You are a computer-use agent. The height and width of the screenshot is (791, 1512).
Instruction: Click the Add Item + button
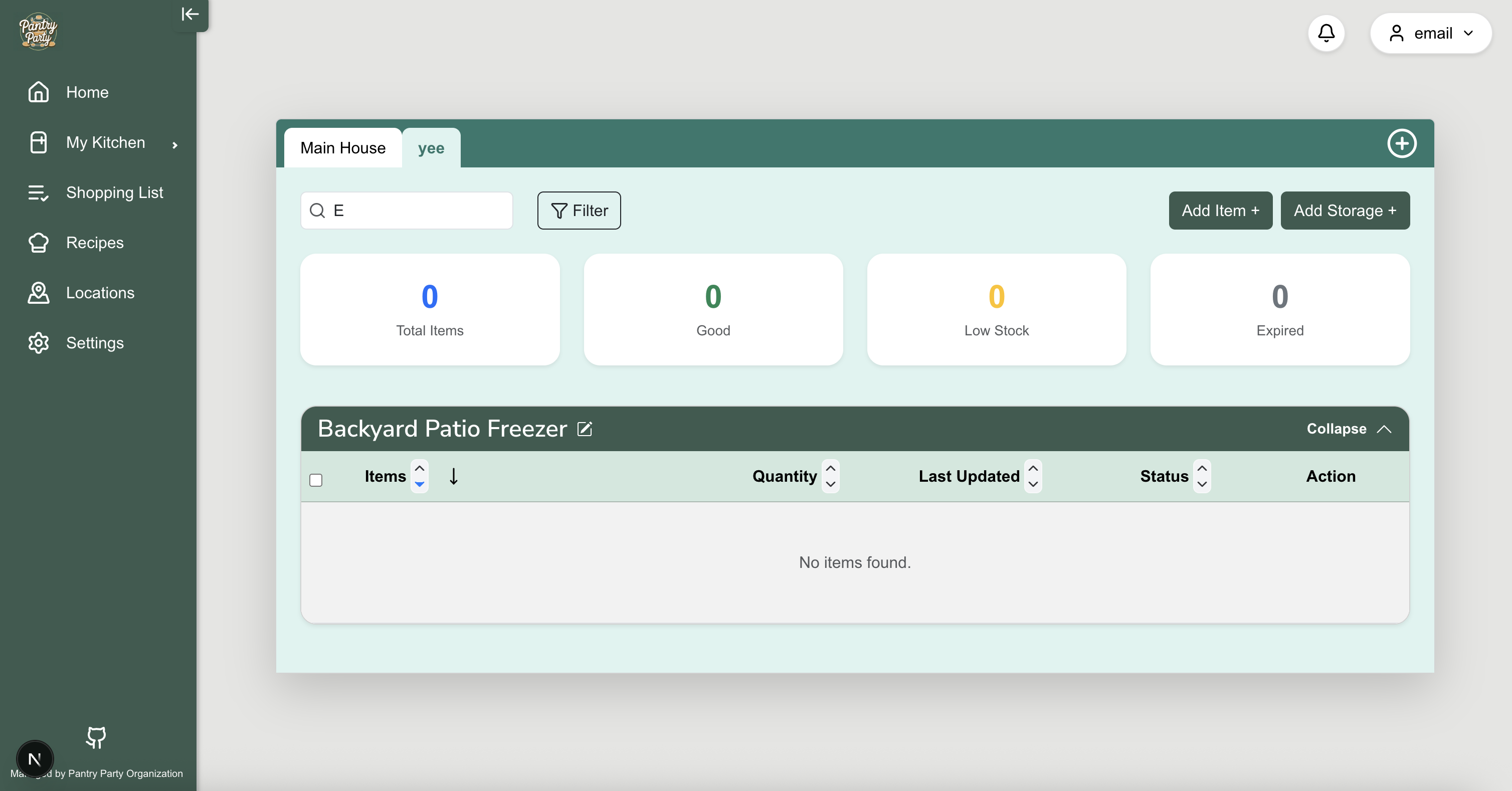pyautogui.click(x=1220, y=210)
